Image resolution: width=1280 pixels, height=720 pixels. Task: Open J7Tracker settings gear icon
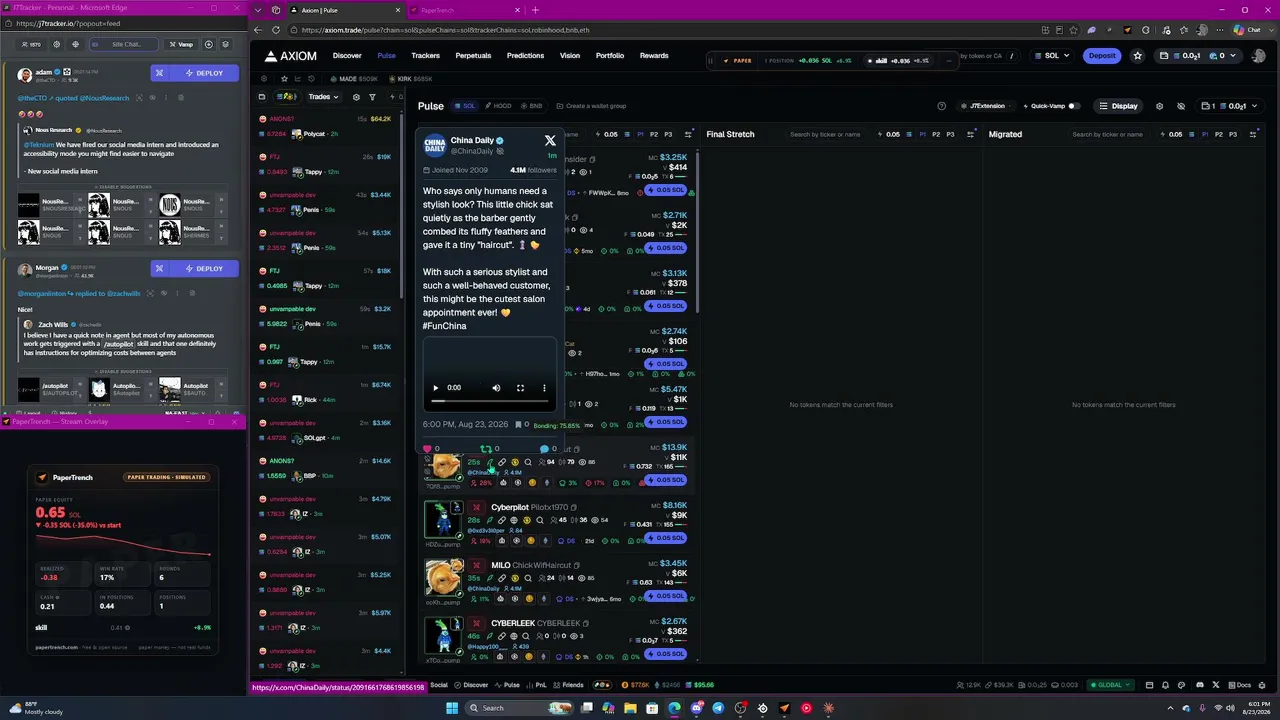[56, 44]
